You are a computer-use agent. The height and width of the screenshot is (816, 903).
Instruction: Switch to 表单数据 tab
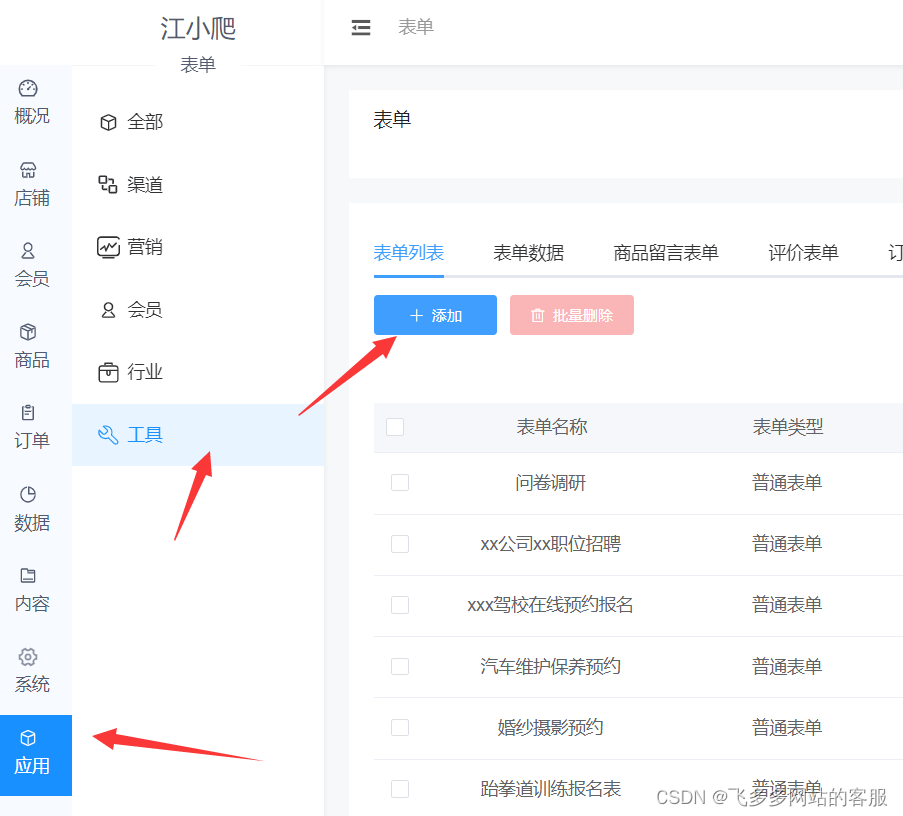[x=528, y=253]
